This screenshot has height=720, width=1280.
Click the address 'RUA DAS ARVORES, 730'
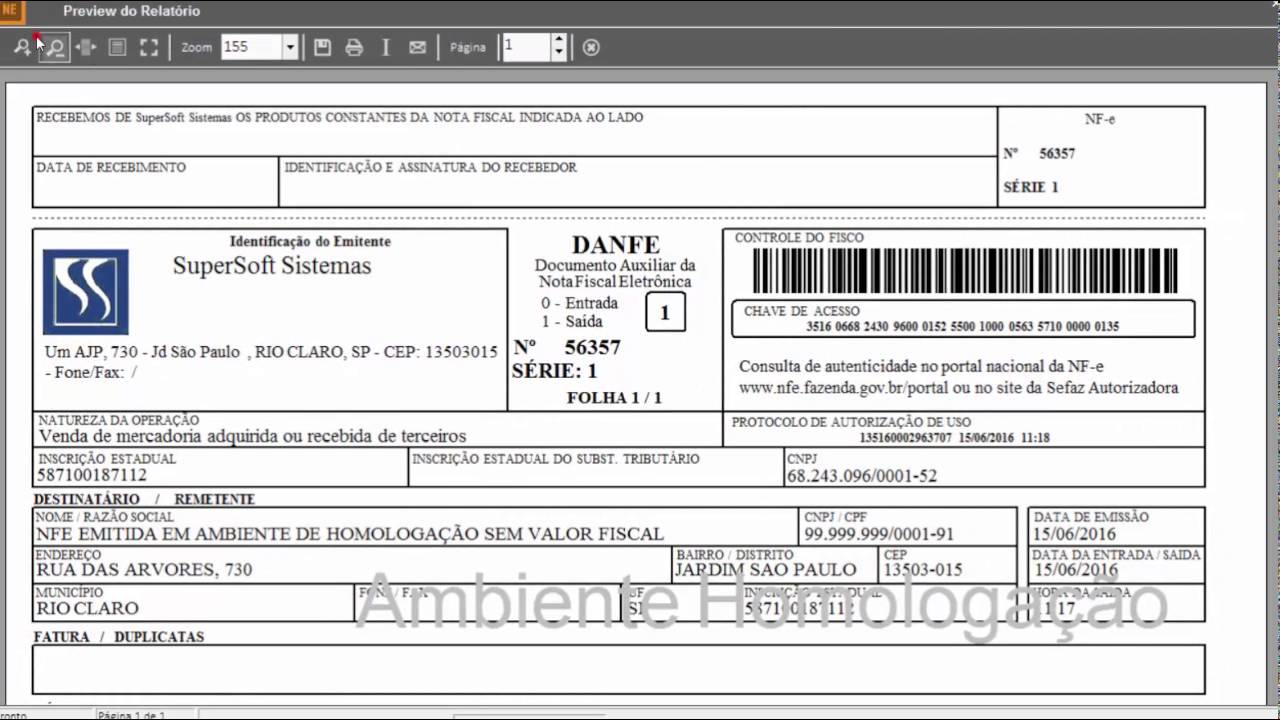(144, 570)
